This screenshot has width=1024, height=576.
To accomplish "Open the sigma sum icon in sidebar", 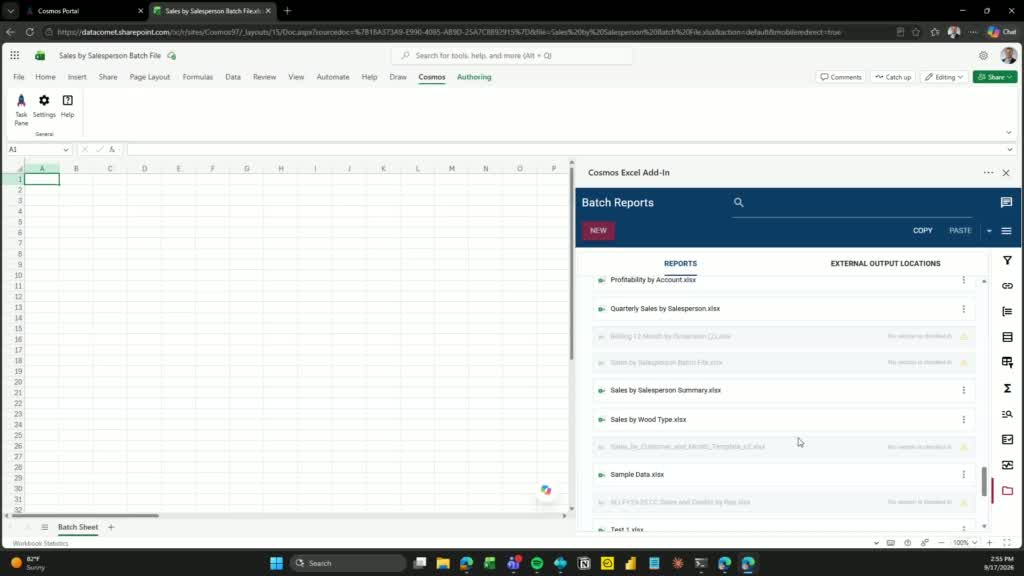I will (x=1007, y=389).
